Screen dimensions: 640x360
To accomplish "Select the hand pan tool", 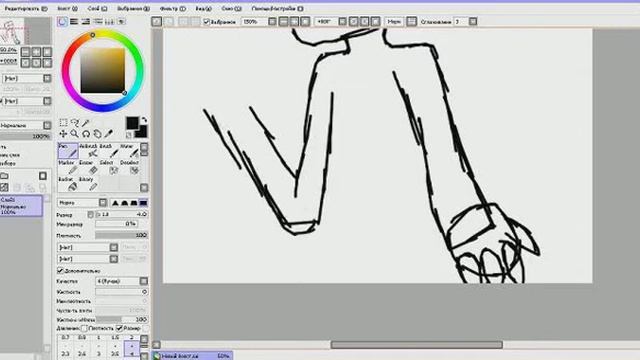I will [x=97, y=133].
